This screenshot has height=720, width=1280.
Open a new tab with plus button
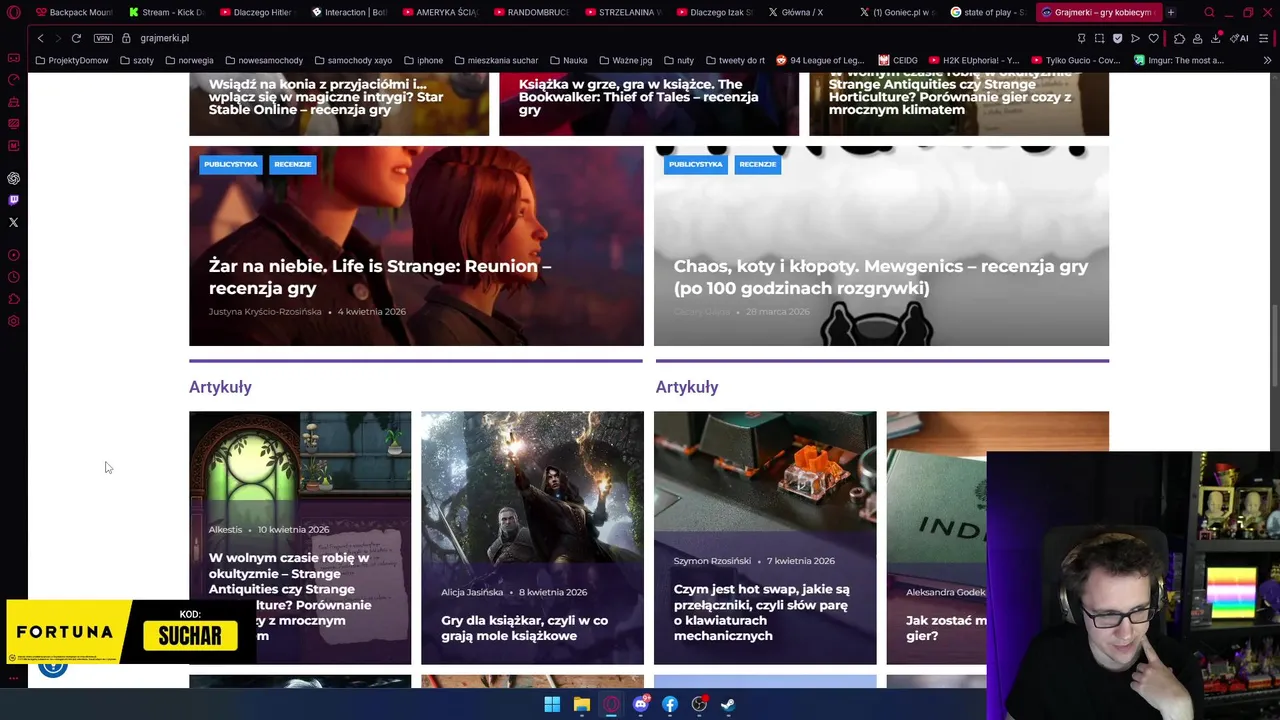click(x=1170, y=12)
